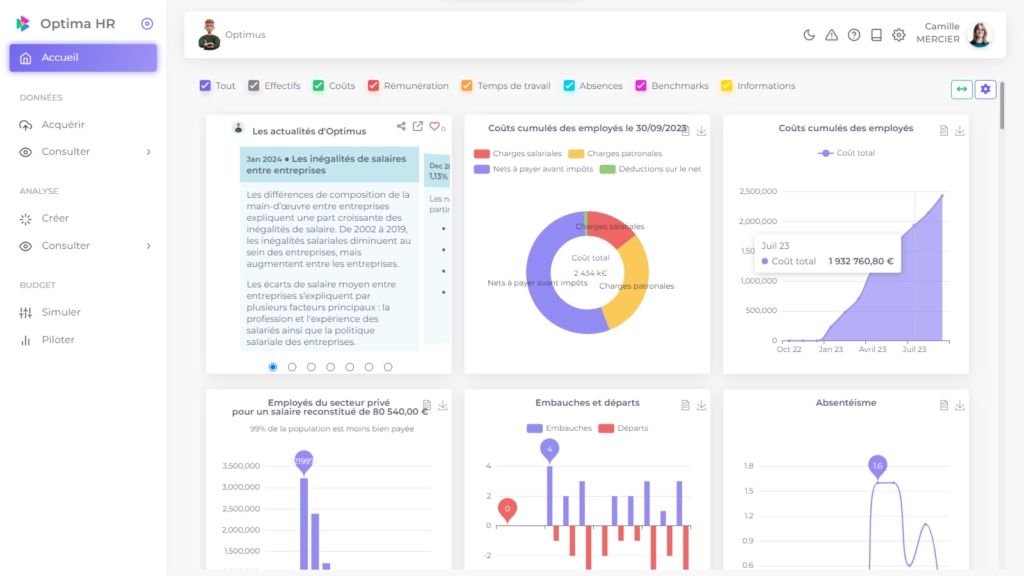Toggle dark mode moon icon

pyautogui.click(x=809, y=35)
